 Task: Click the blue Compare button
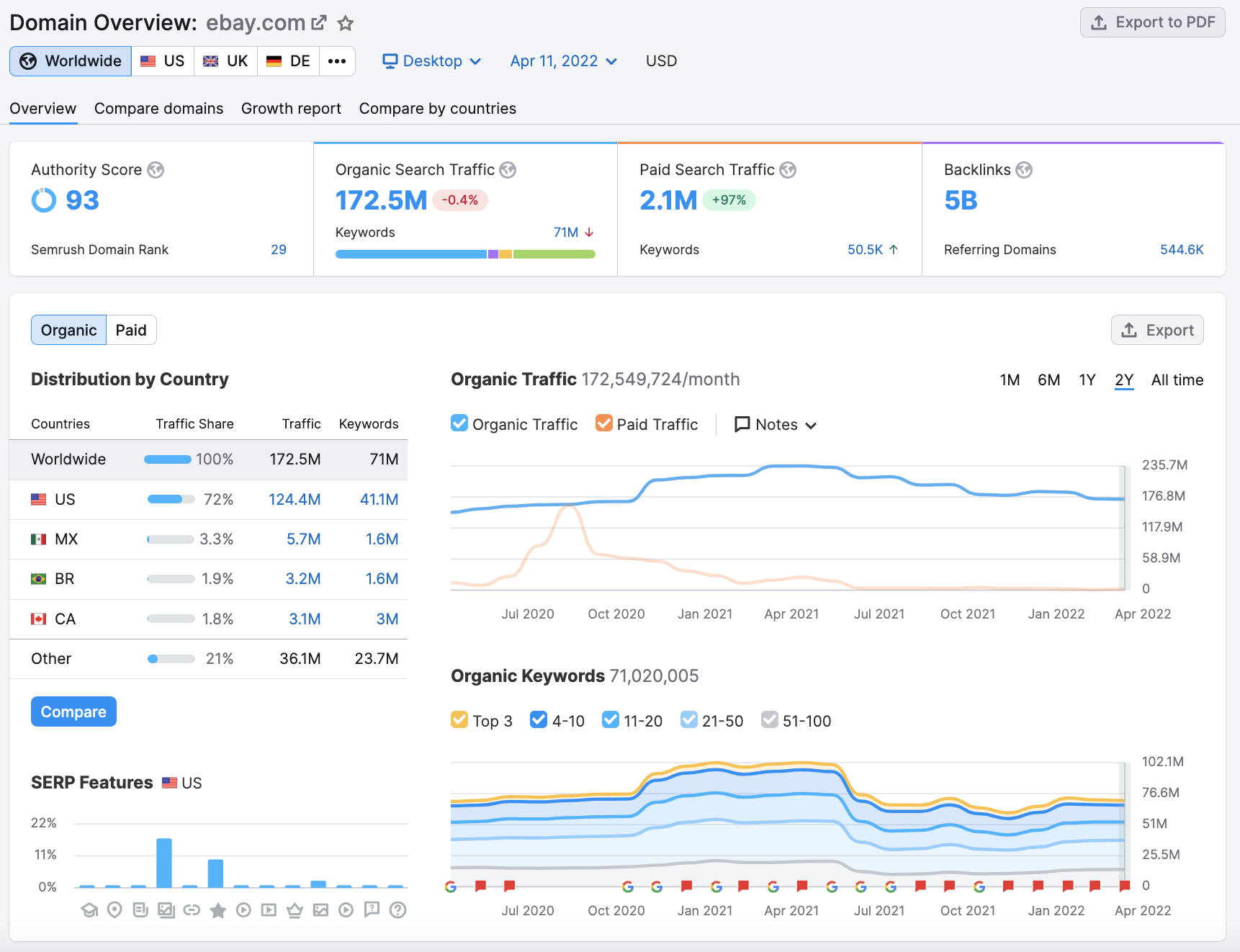tap(73, 711)
